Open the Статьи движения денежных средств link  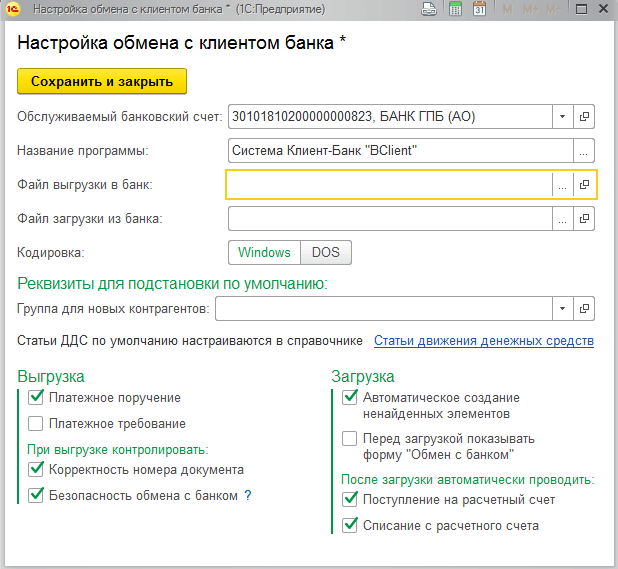tap(484, 341)
